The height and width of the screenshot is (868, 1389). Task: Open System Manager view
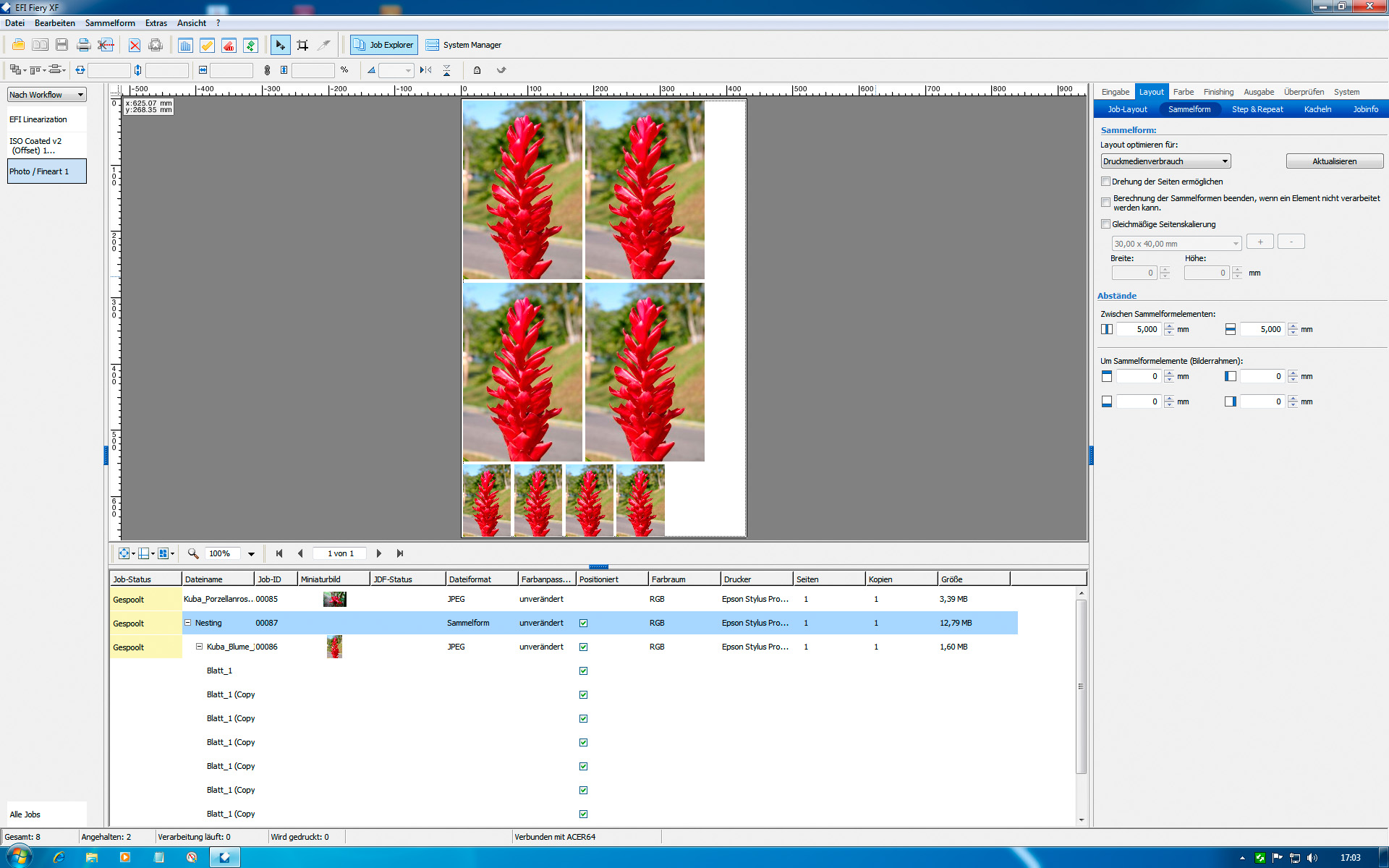464,45
